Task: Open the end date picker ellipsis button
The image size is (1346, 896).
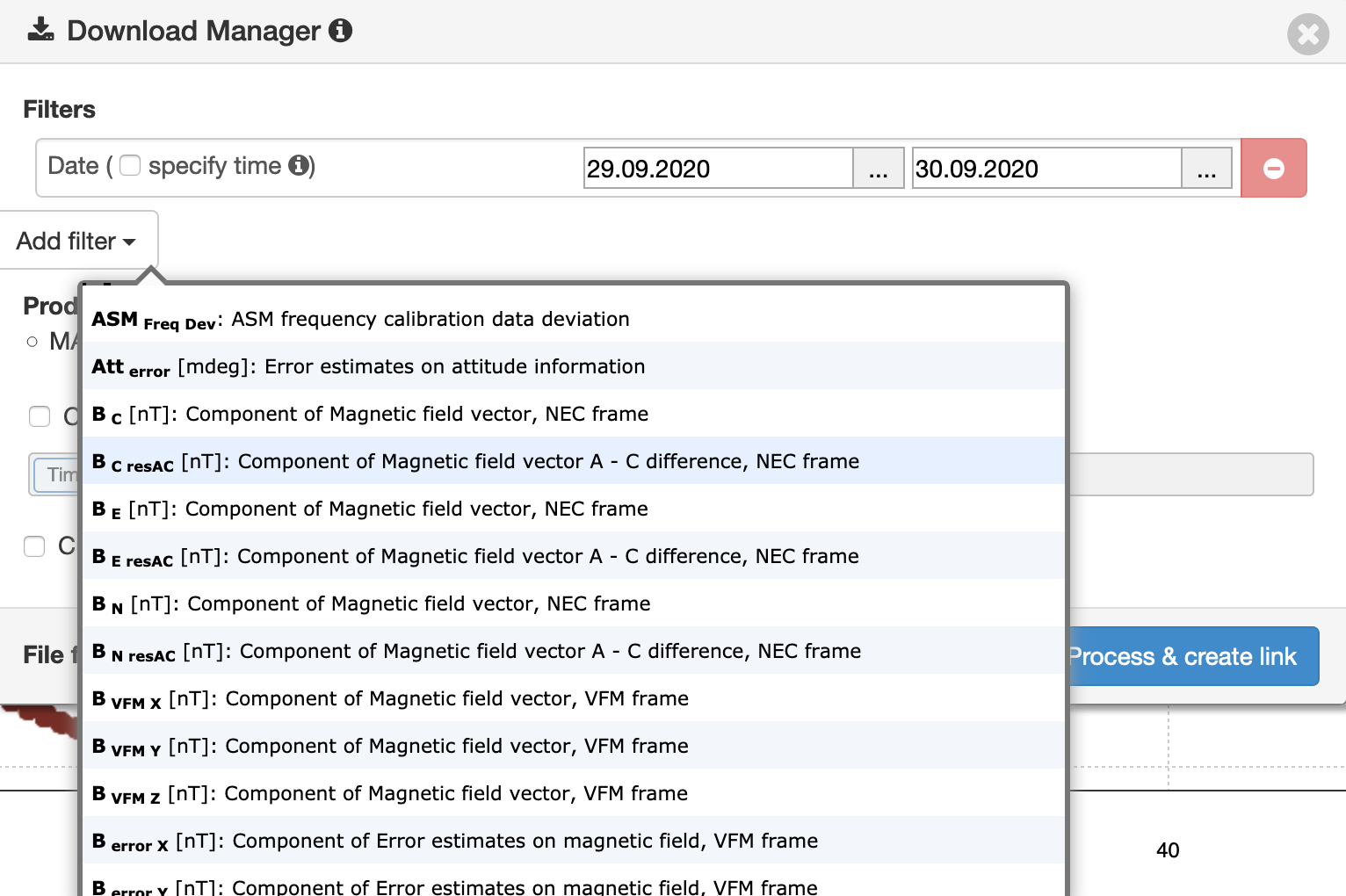Action: pyautogui.click(x=1206, y=168)
